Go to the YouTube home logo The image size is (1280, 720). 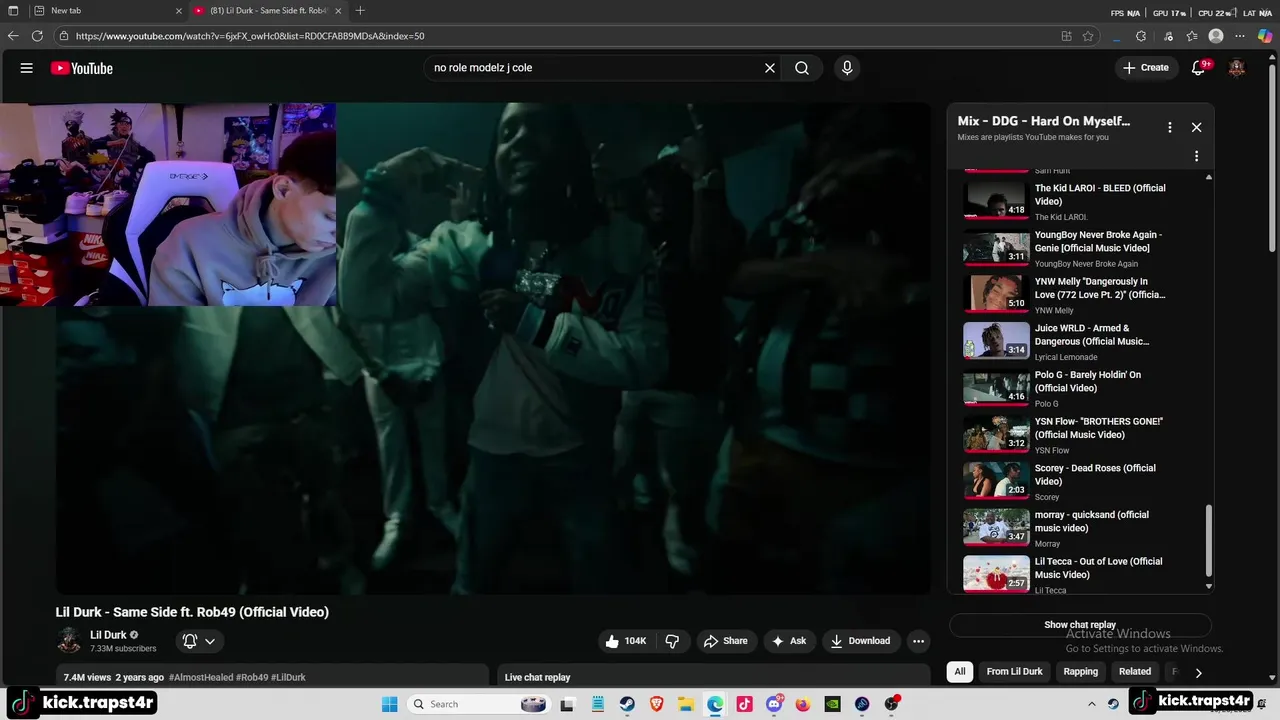point(82,68)
